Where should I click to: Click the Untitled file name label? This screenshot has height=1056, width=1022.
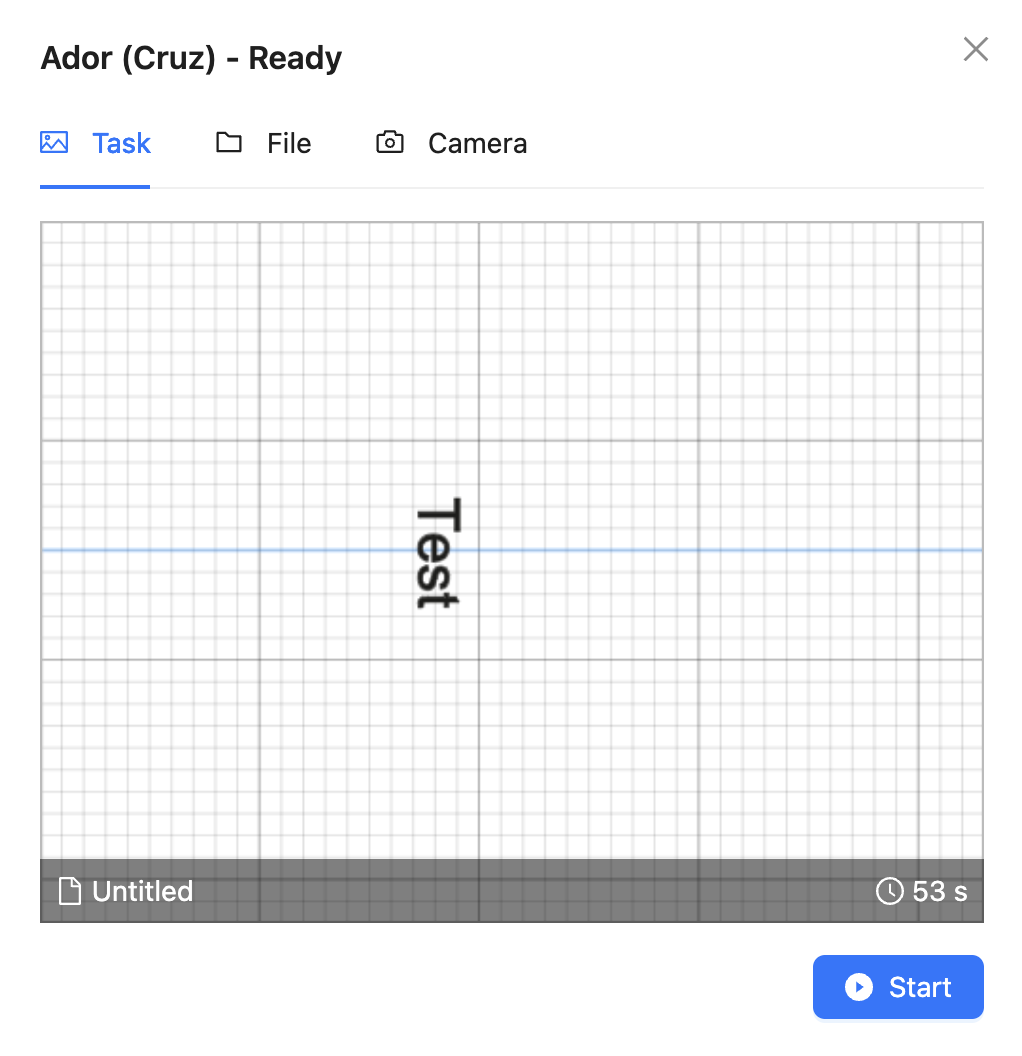click(143, 891)
